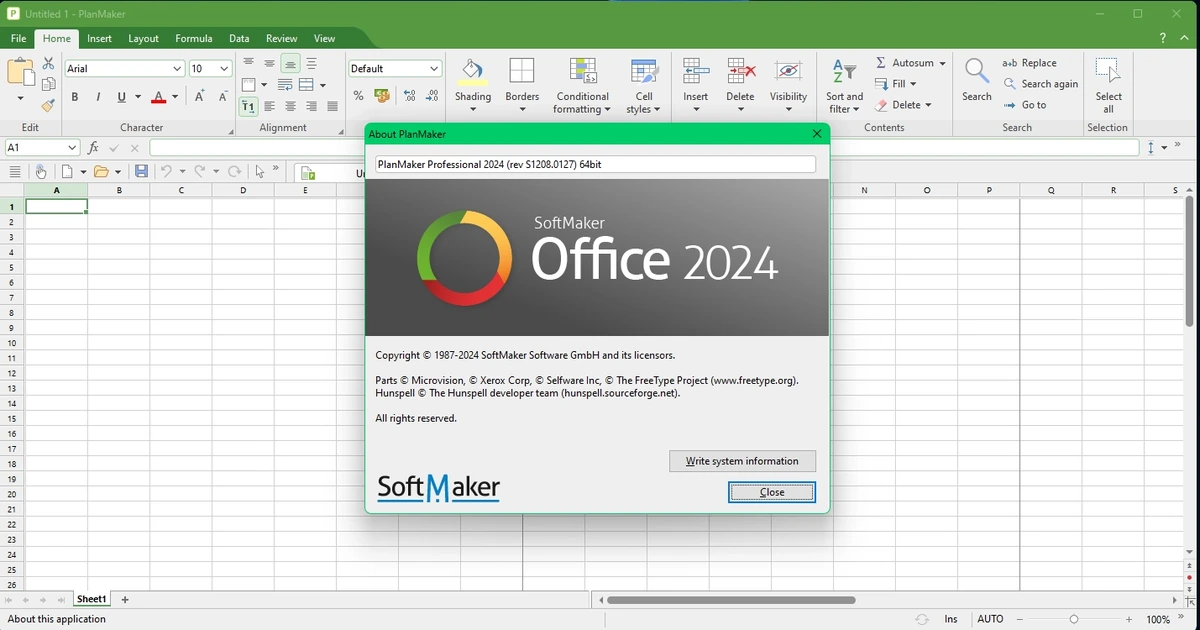Click the object selection arrow pointer icon

260,171
